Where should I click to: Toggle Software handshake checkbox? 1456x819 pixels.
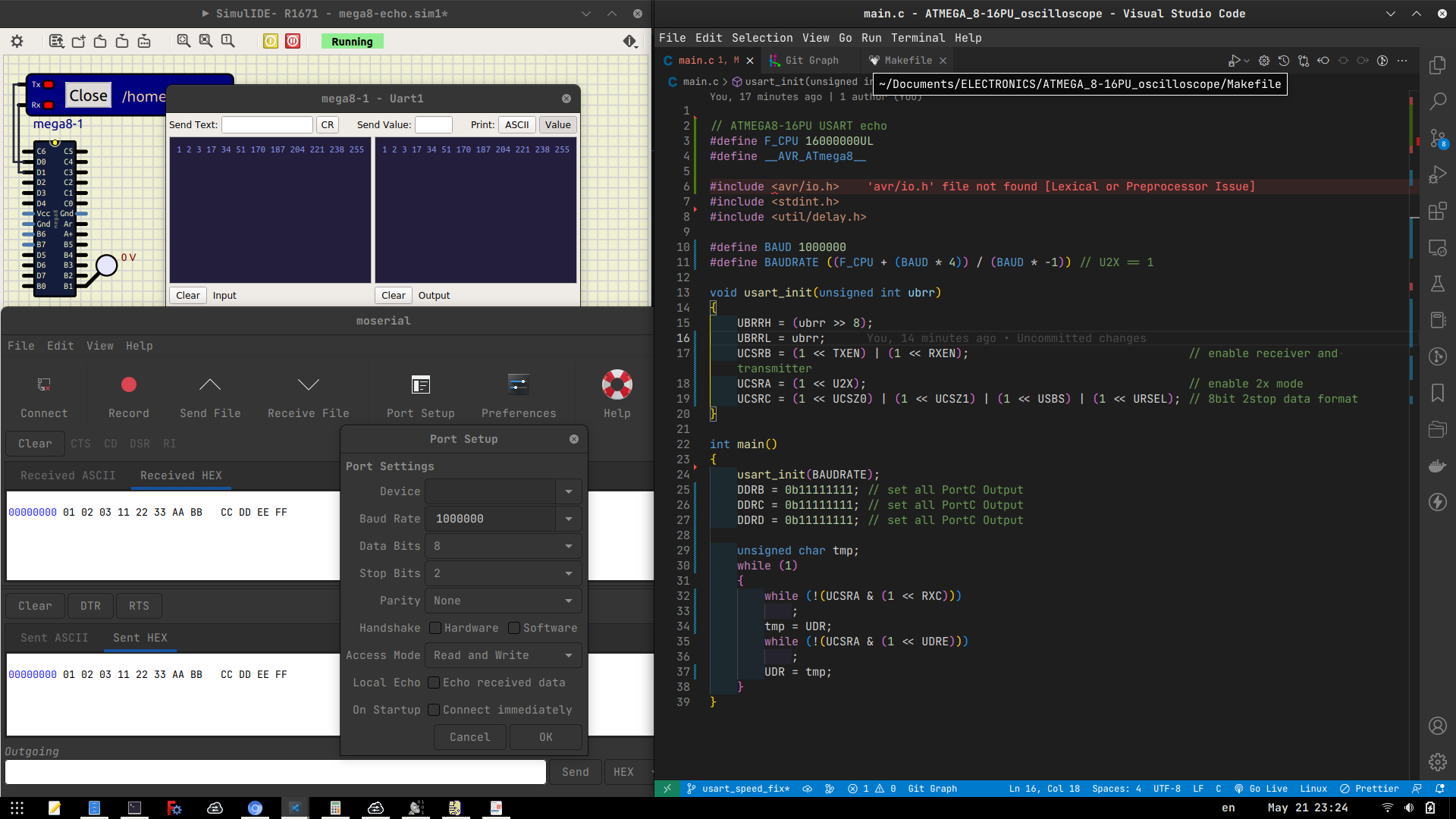point(514,628)
